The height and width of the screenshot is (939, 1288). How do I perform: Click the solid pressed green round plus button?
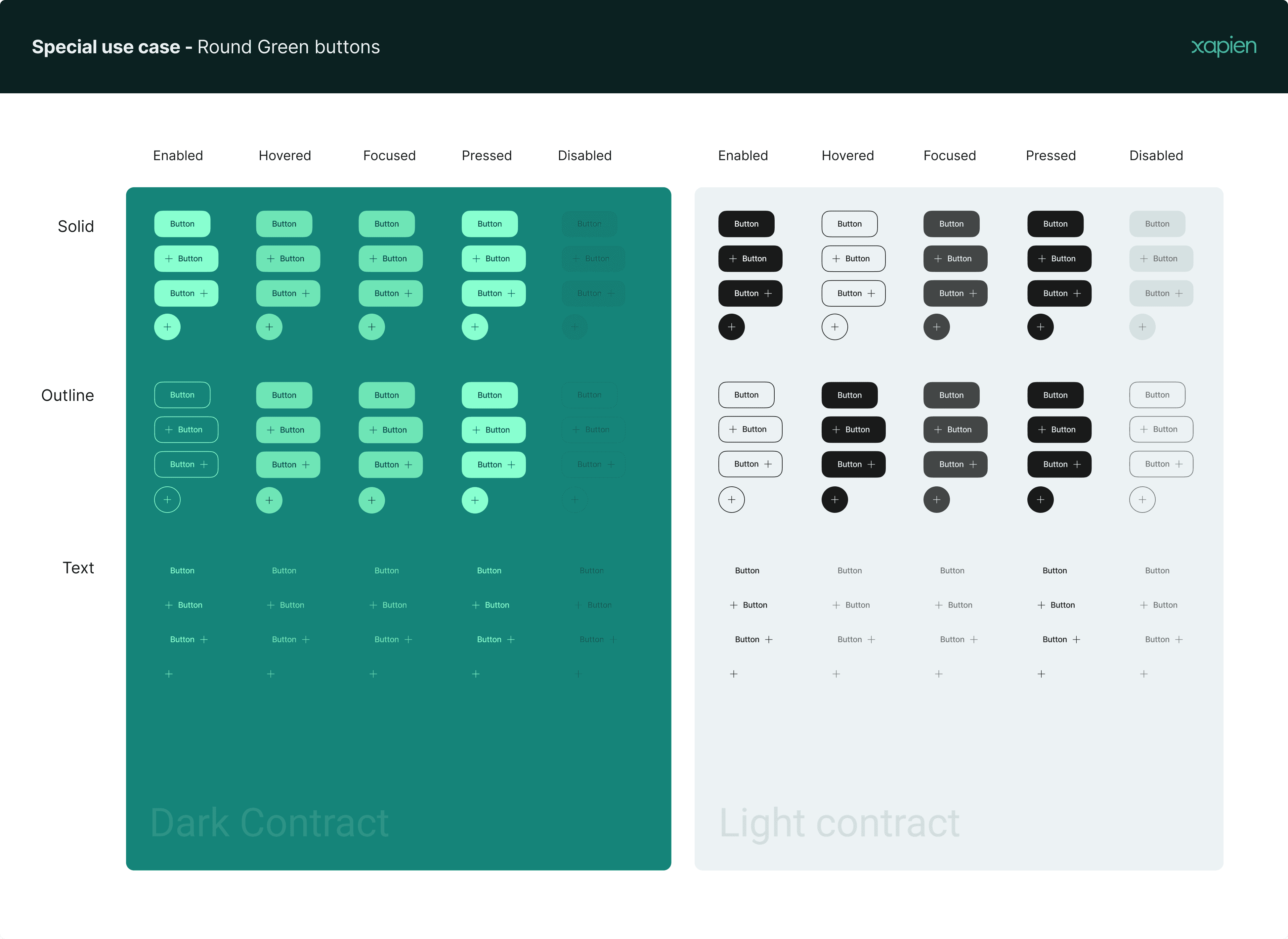[475, 327]
